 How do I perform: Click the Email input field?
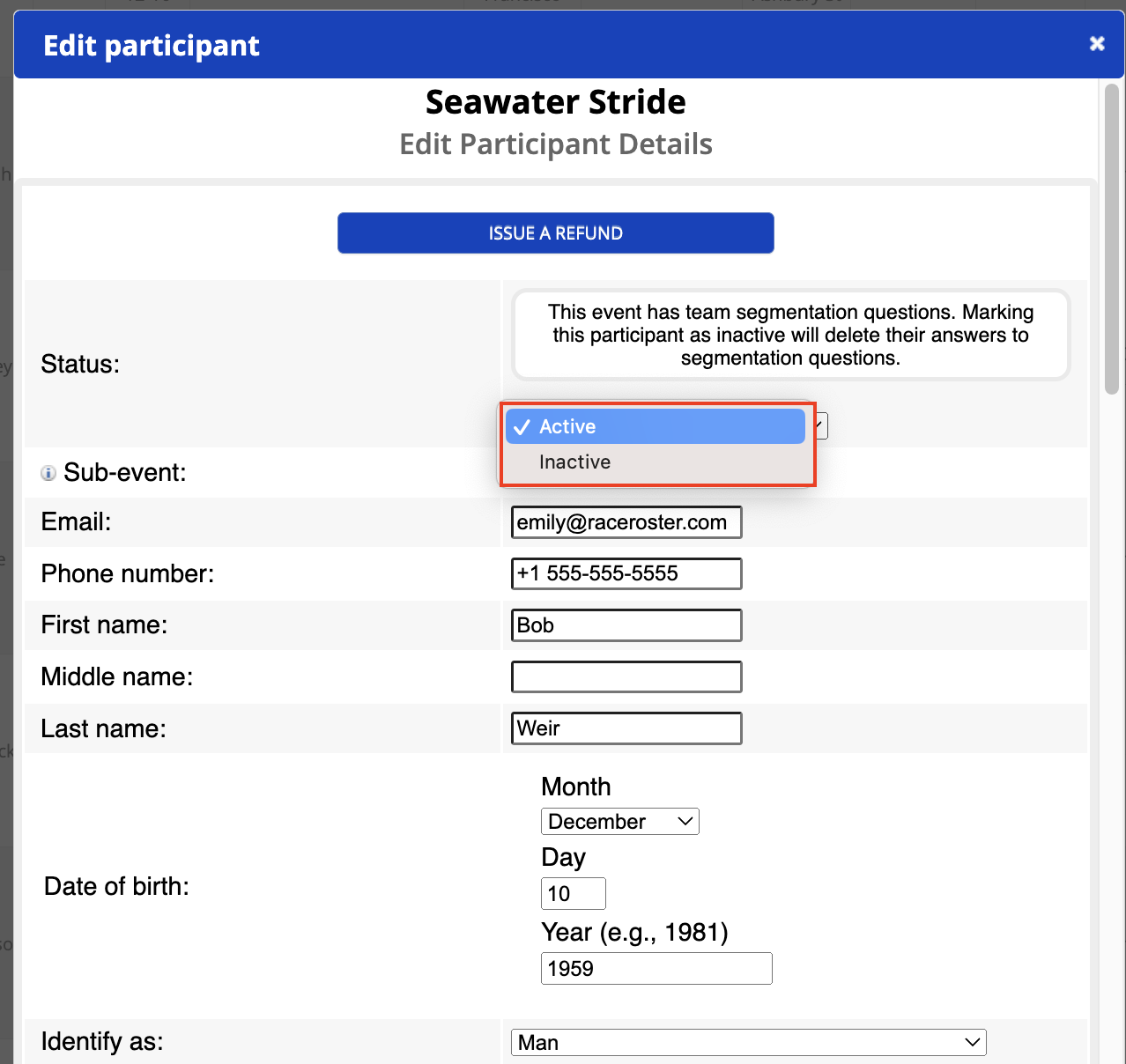tap(626, 522)
